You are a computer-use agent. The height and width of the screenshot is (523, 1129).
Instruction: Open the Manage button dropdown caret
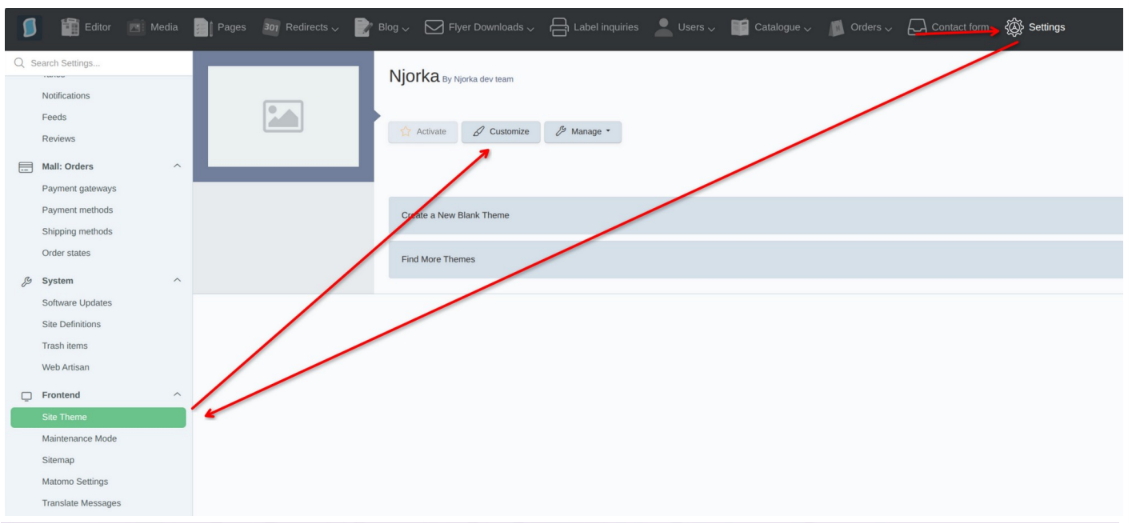608,132
